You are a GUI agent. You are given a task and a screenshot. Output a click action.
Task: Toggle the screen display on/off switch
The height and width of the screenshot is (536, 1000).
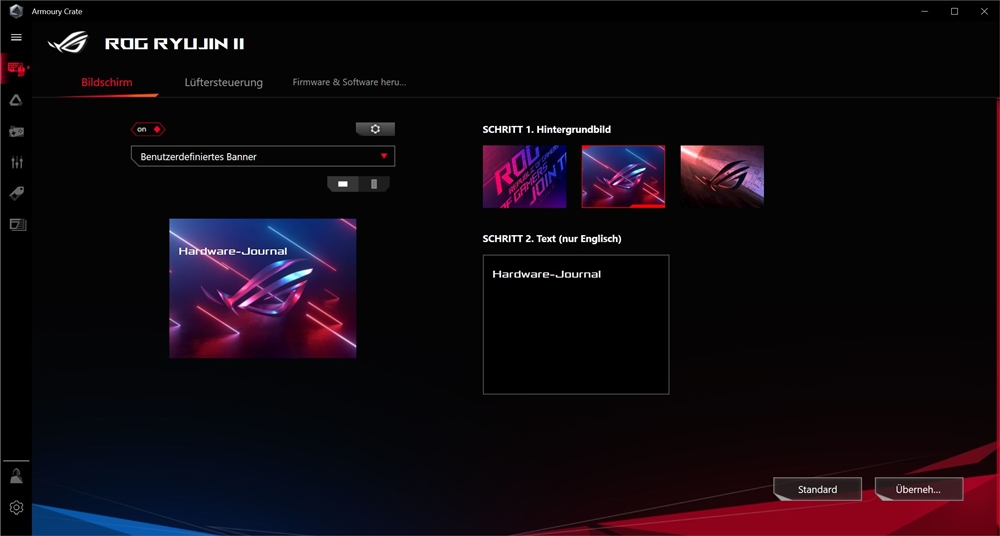pos(148,129)
